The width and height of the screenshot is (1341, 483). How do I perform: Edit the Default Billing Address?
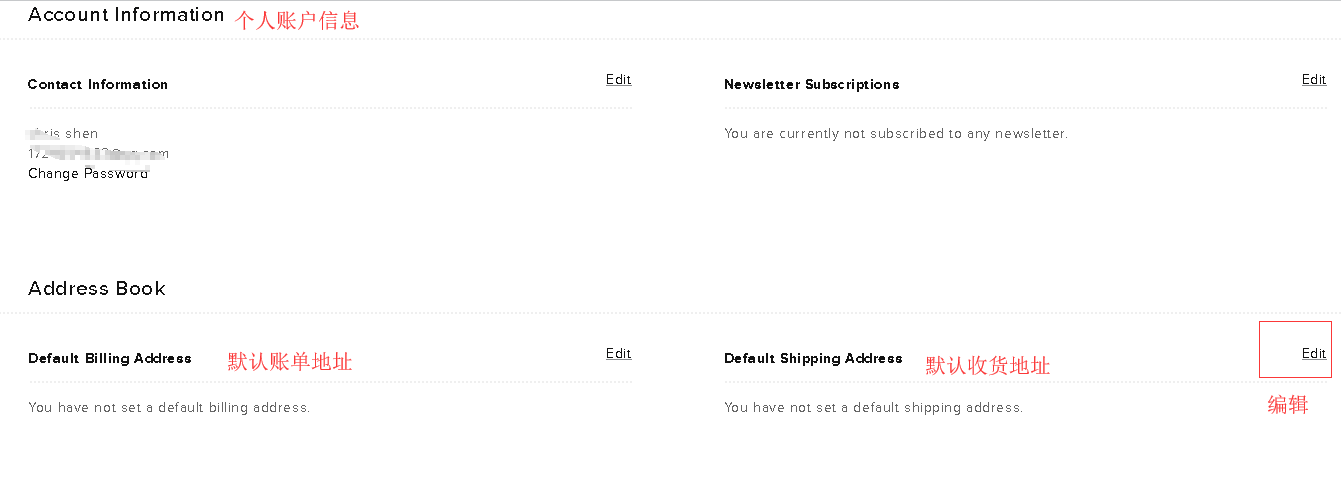618,354
